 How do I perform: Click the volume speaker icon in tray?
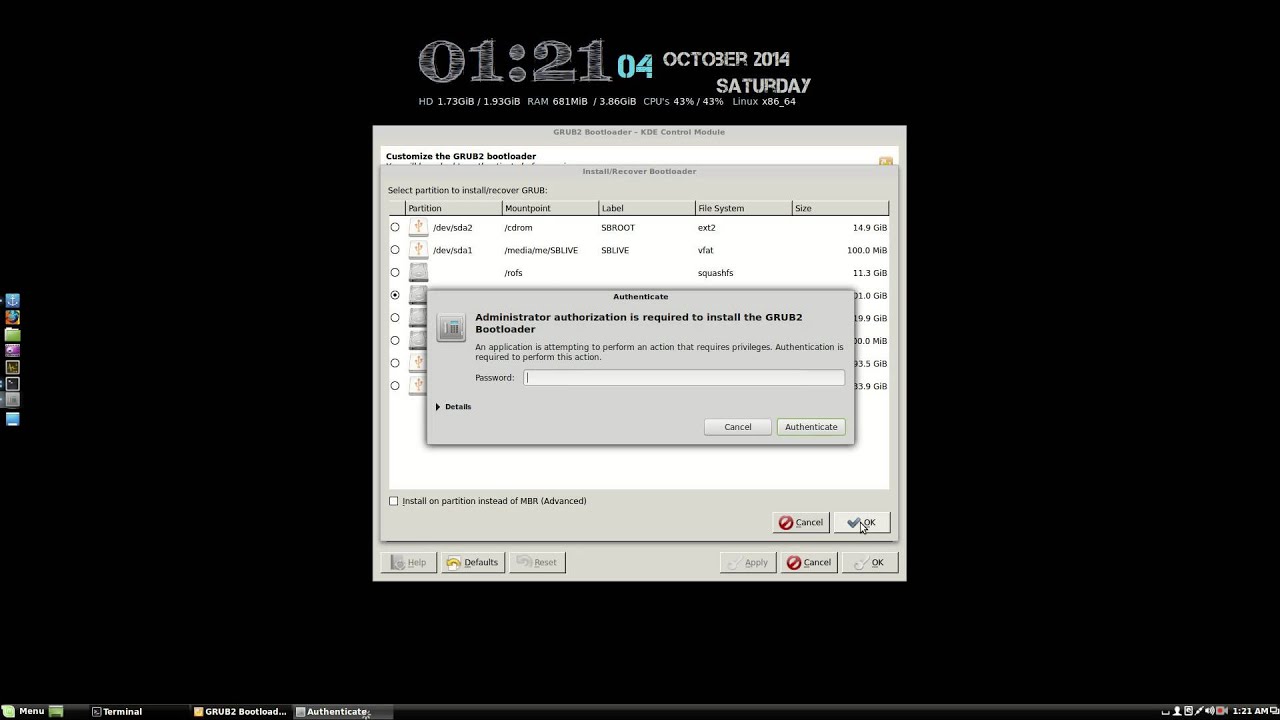point(1210,710)
